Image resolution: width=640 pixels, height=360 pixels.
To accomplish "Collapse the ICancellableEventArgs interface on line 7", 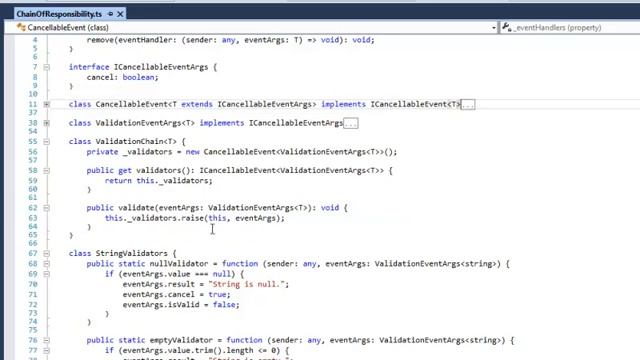I will (47, 67).
